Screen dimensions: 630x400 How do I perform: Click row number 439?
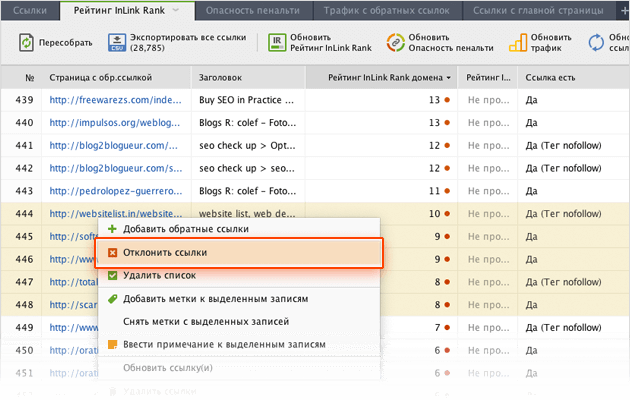click(24, 100)
